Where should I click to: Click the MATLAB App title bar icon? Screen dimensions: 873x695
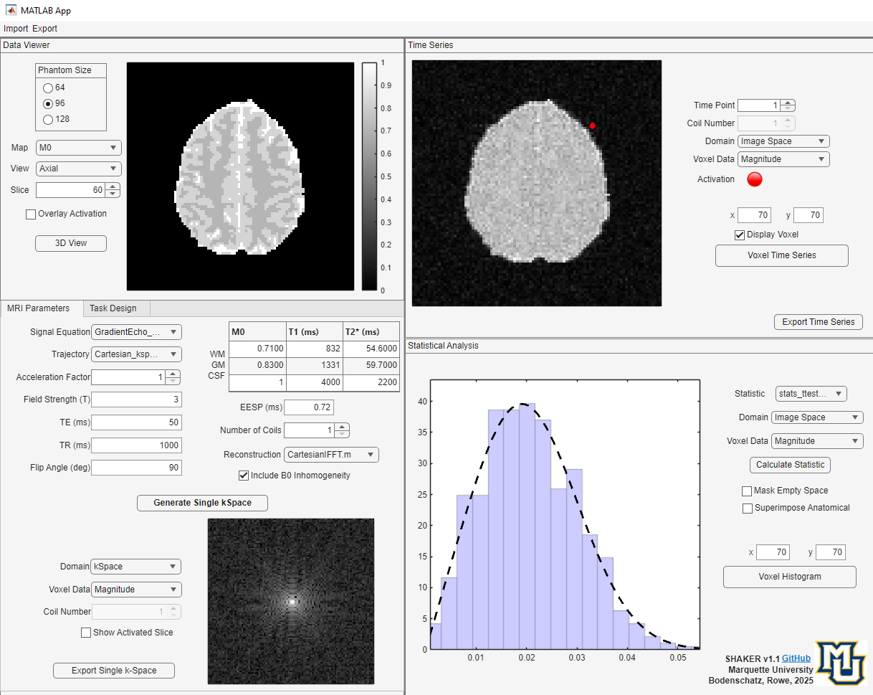pos(11,10)
